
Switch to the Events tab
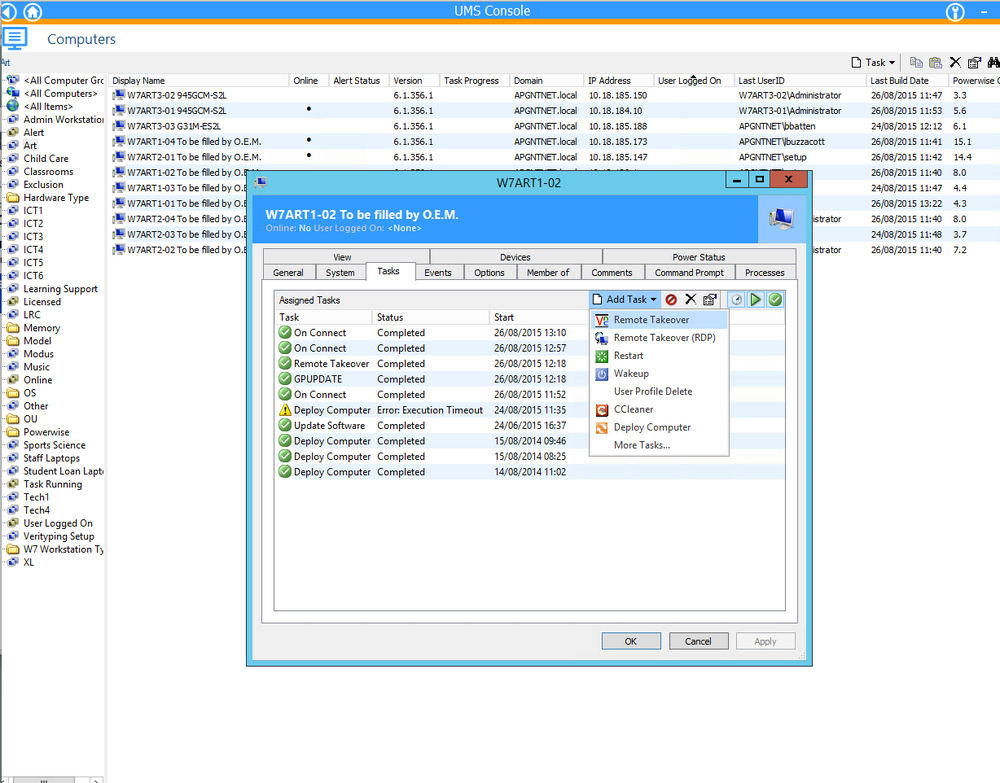pos(438,273)
